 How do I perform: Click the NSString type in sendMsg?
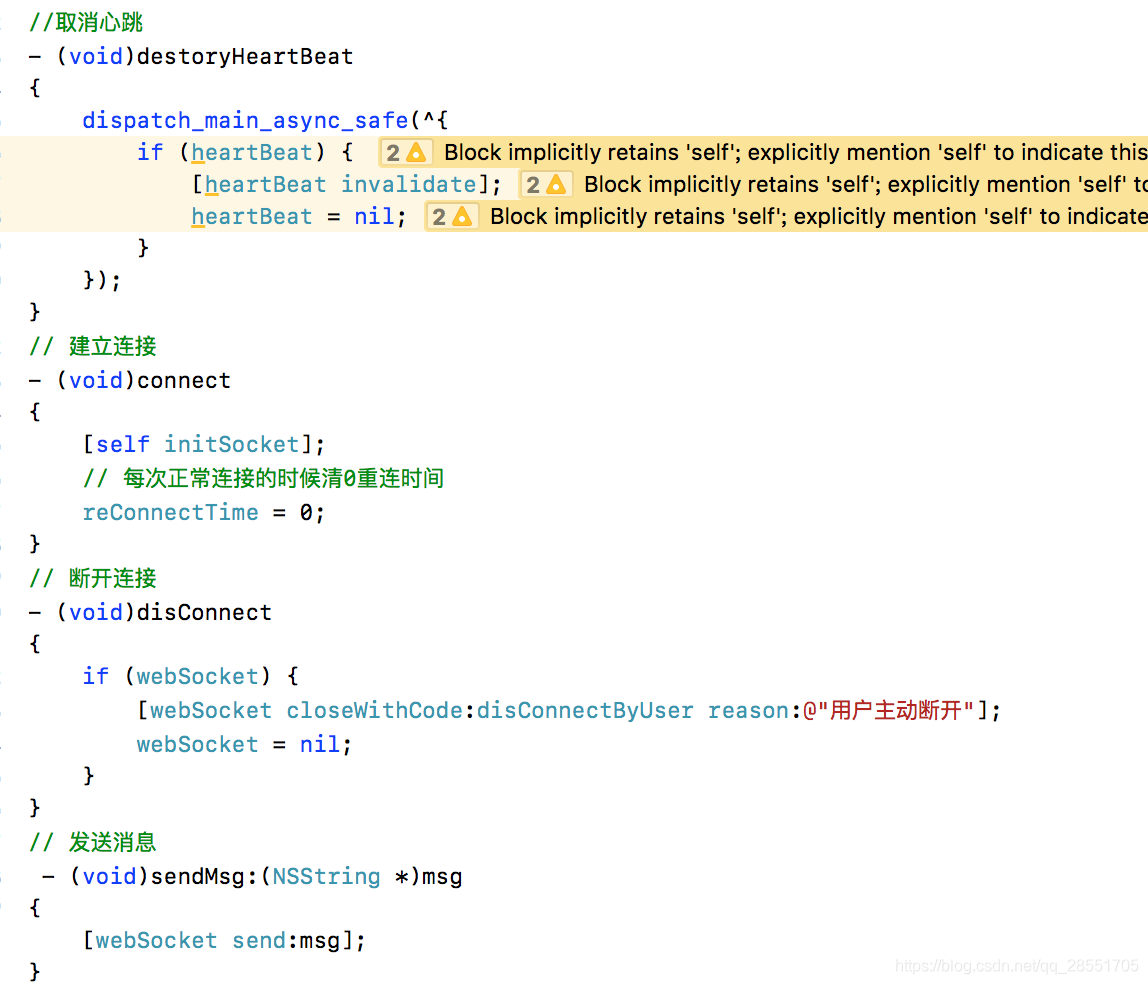[327, 876]
